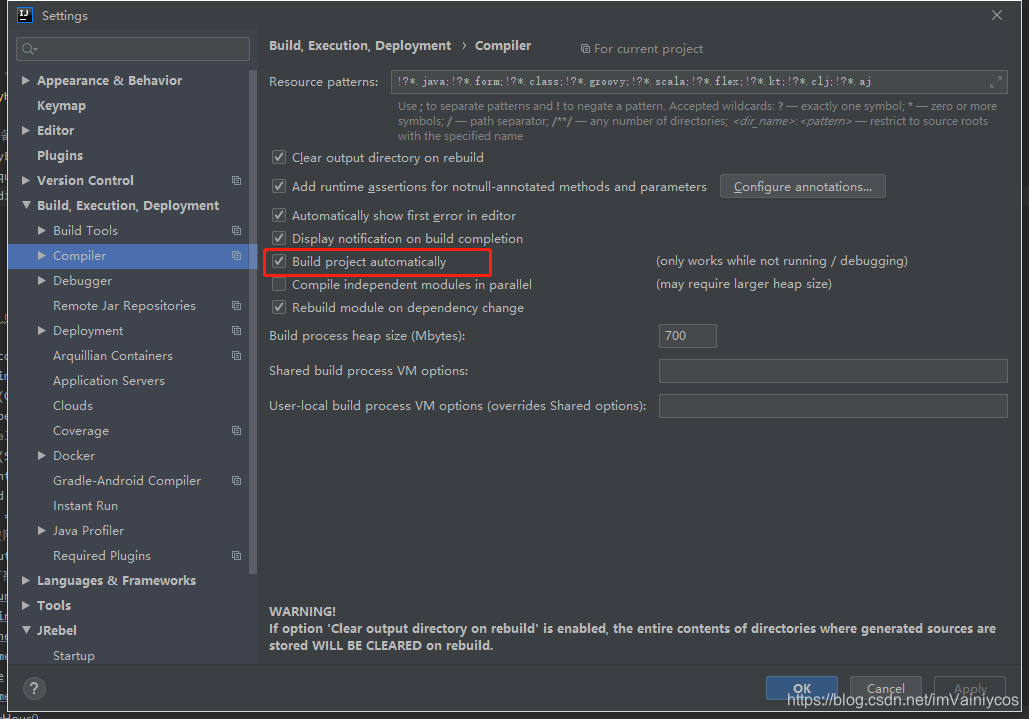Collapse Build, Execution, Deployment section
The image size is (1029, 719).
[x=26, y=205]
